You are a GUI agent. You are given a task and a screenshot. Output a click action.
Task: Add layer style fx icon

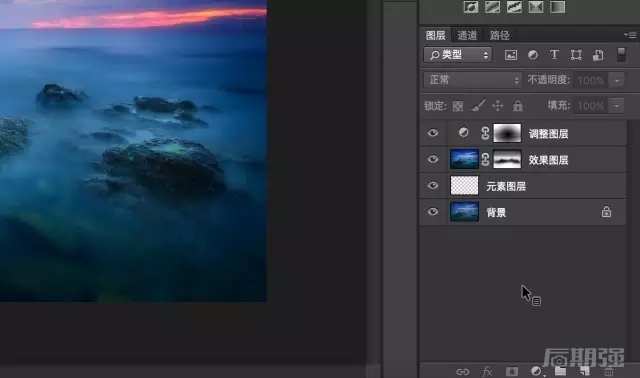(x=487, y=371)
